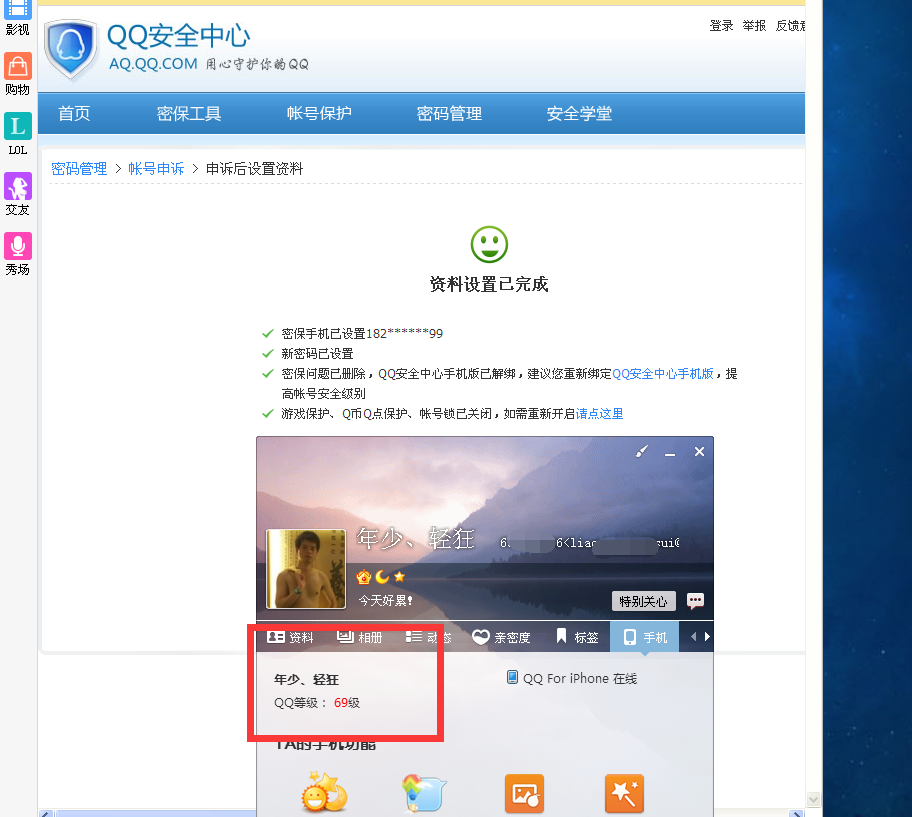
Task: Click the orange picture function icon
Action: (x=525, y=793)
